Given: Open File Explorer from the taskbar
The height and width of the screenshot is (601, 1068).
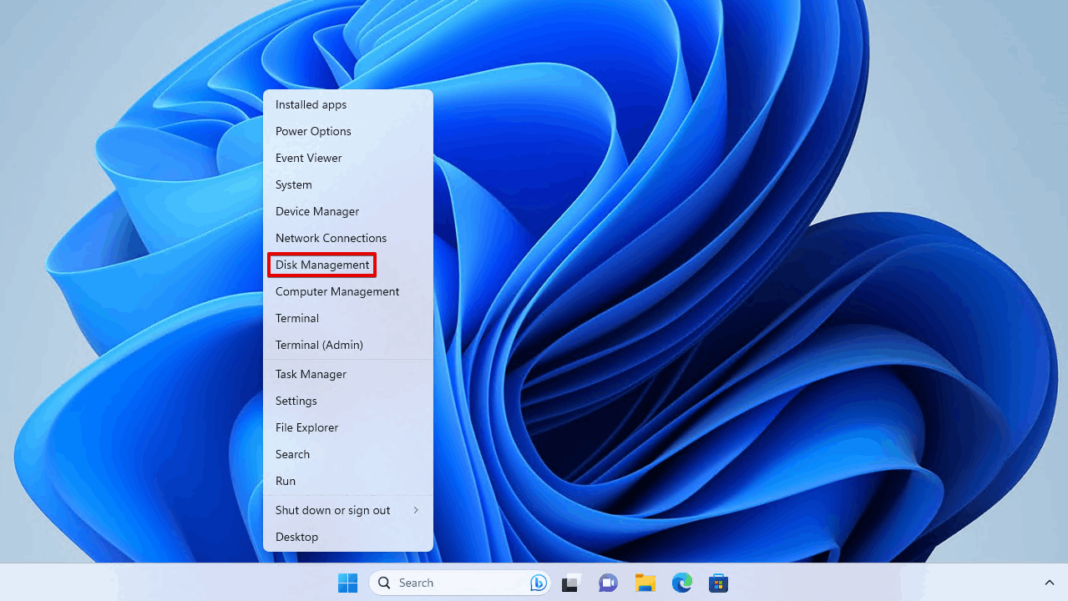Looking at the screenshot, I should [645, 583].
